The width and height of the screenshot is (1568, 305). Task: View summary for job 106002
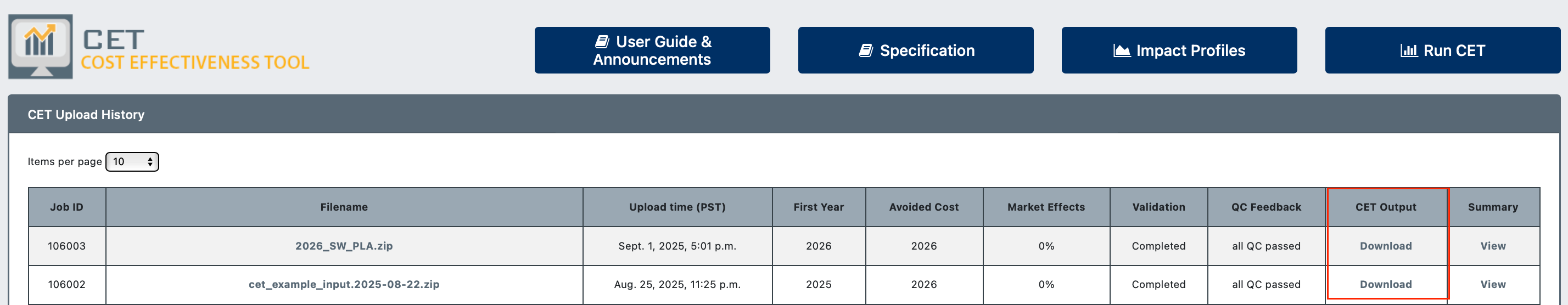(1493, 284)
